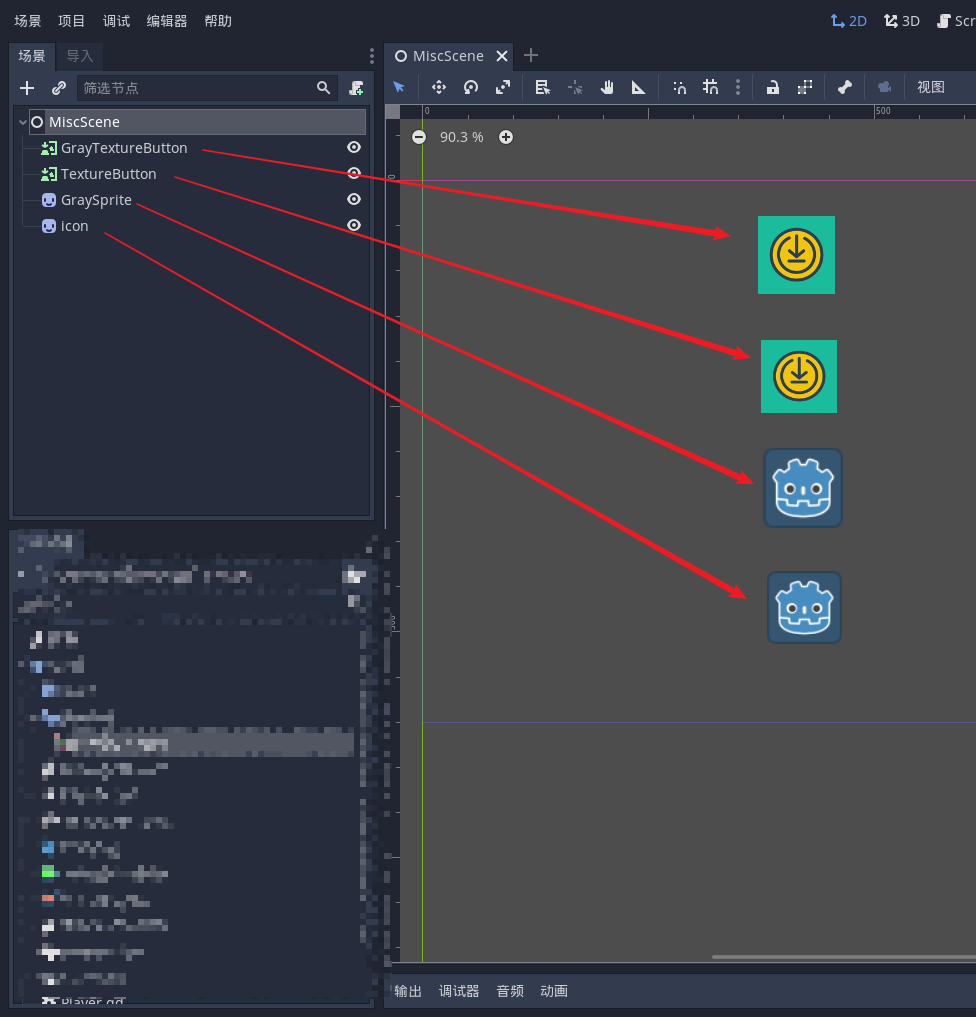
Task: Select the icon sprite node in tree
Action: 75,226
